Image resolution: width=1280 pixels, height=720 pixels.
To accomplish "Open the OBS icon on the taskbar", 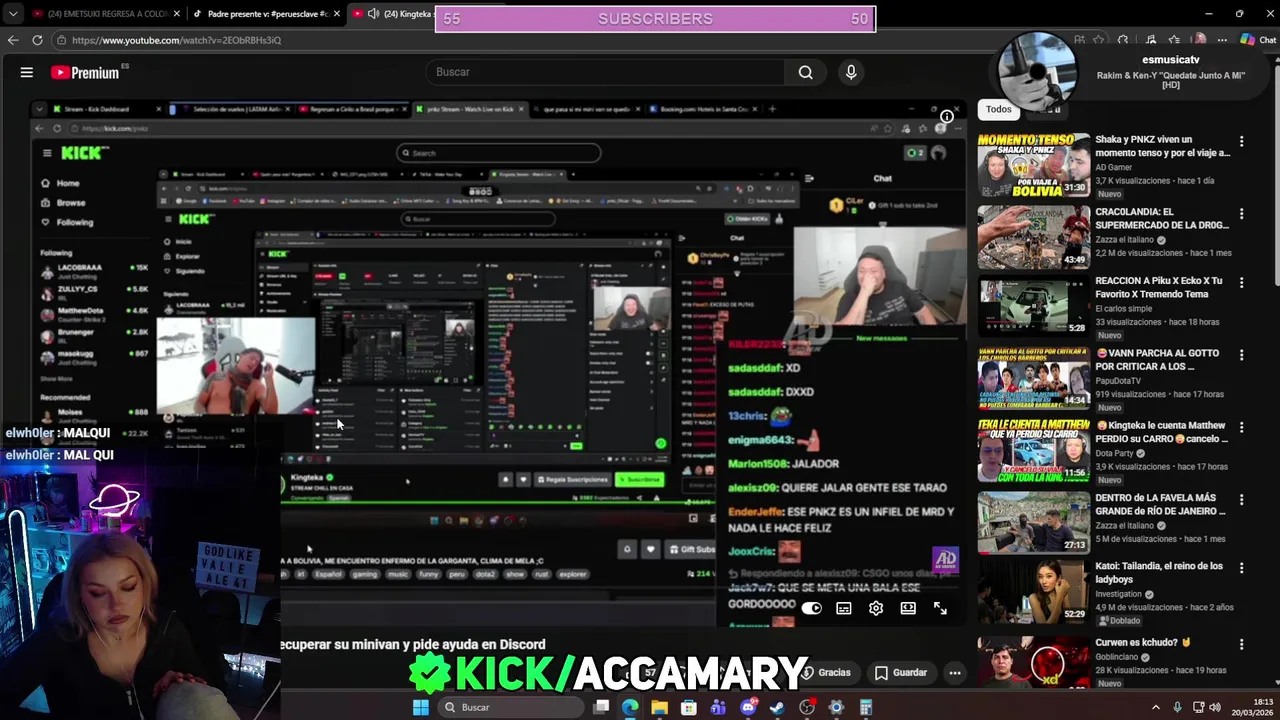I will coord(807,707).
